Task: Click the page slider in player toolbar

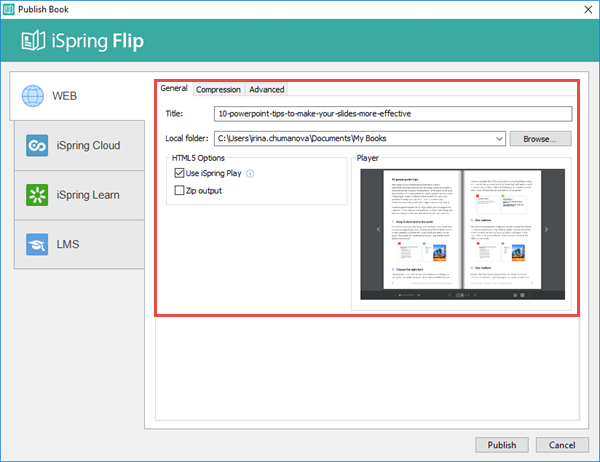Action: (x=406, y=295)
